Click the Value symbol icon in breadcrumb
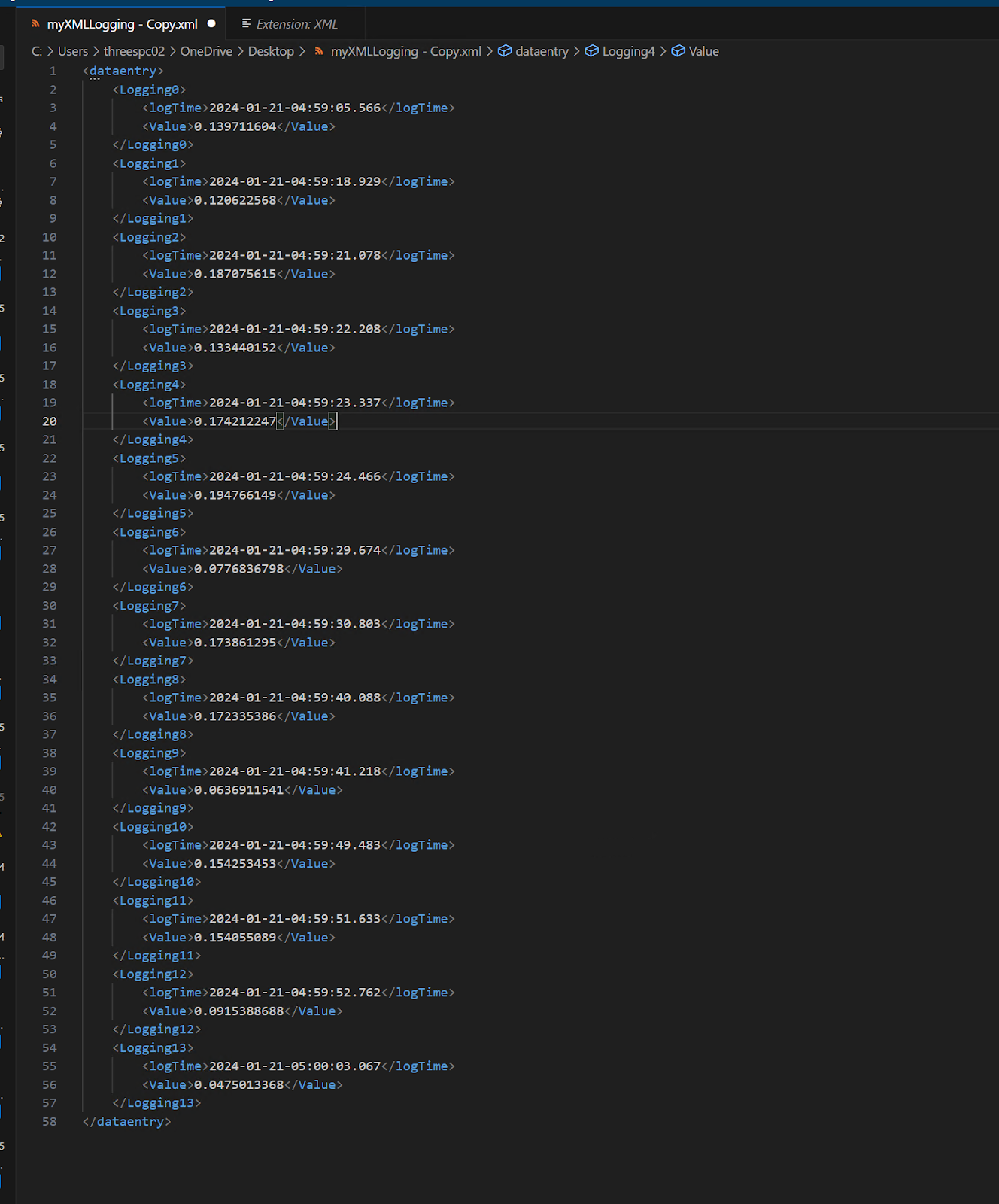 click(x=678, y=51)
